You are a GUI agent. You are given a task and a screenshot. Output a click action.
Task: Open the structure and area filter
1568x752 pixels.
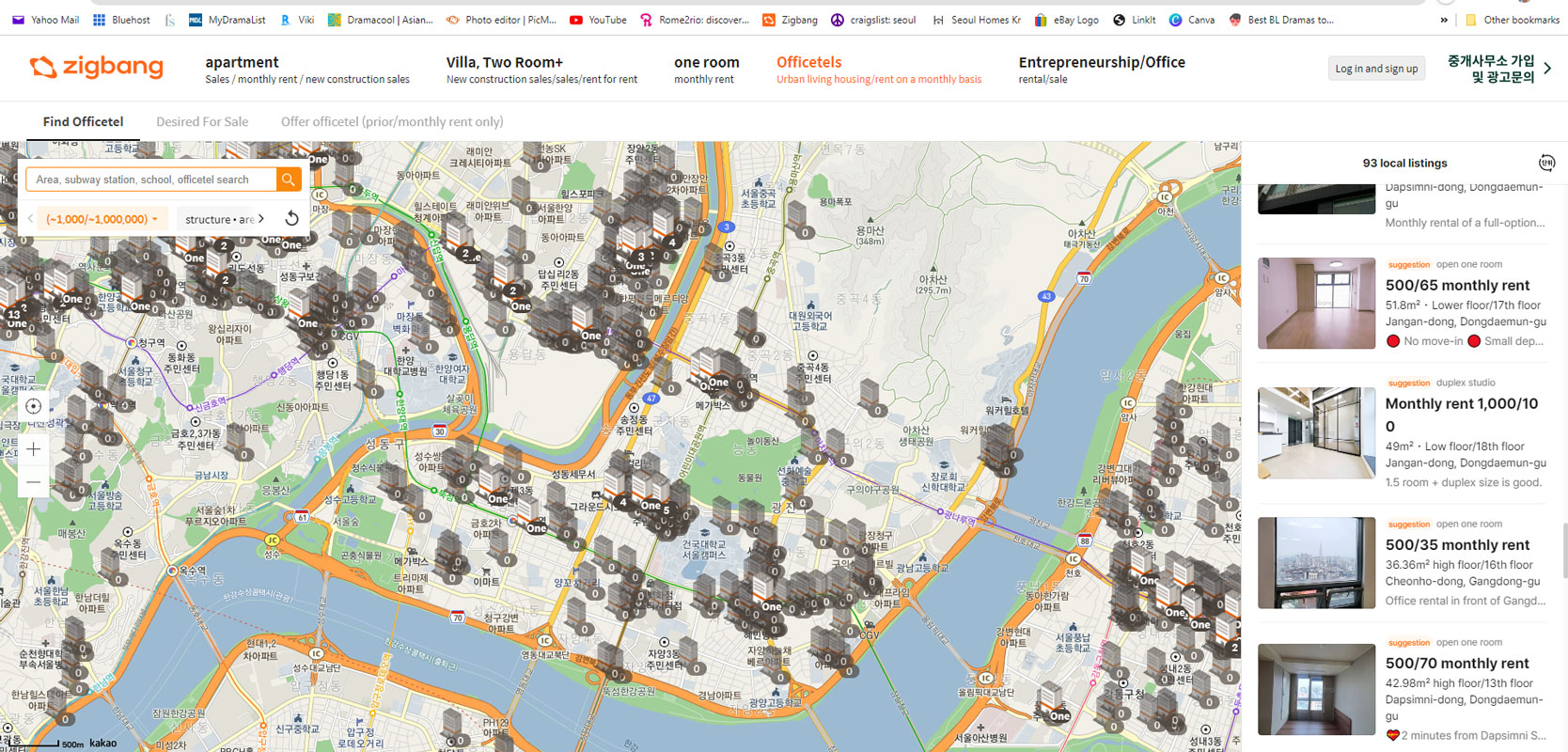[224, 219]
